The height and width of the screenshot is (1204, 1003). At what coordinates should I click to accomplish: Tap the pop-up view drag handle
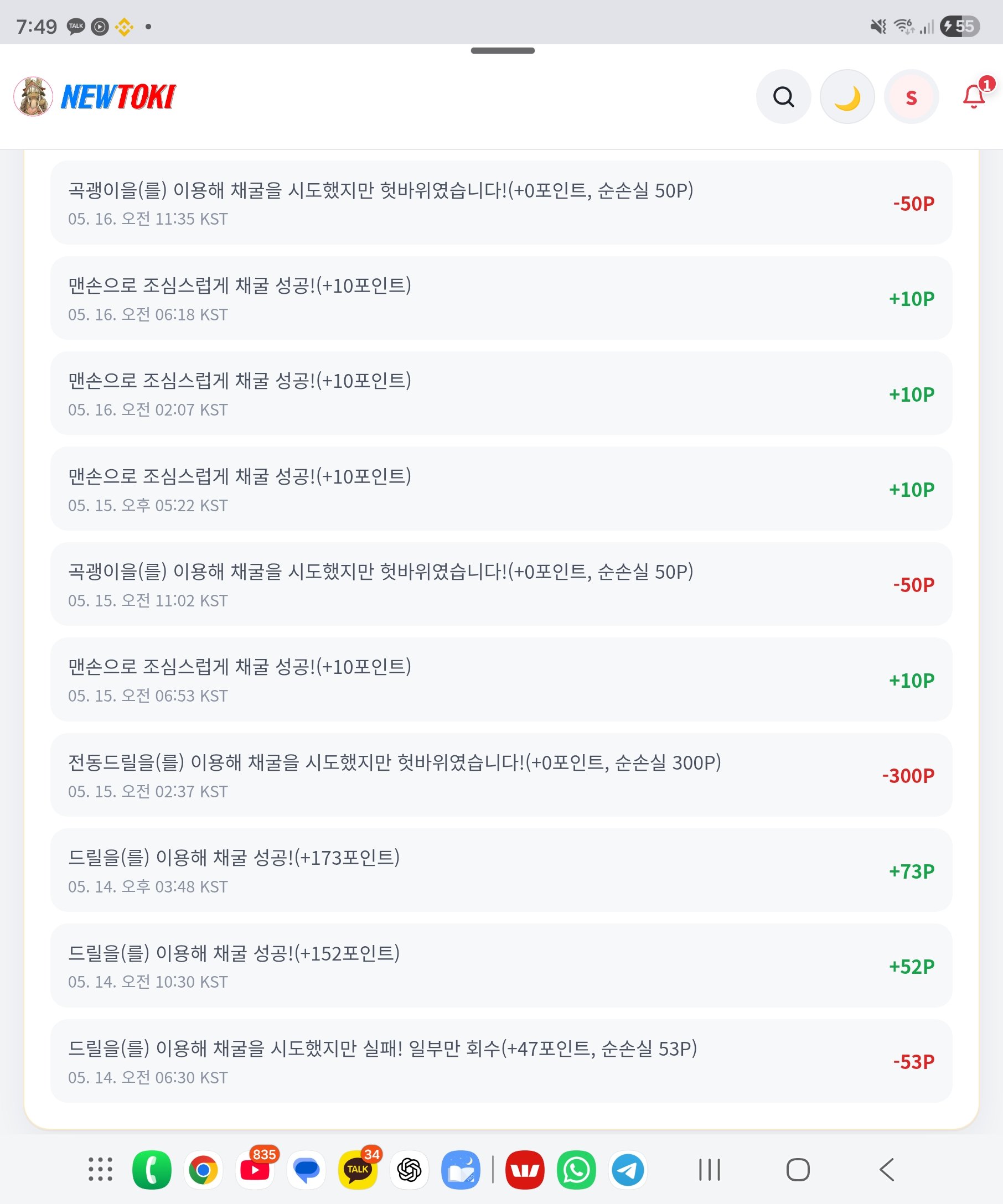503,50
